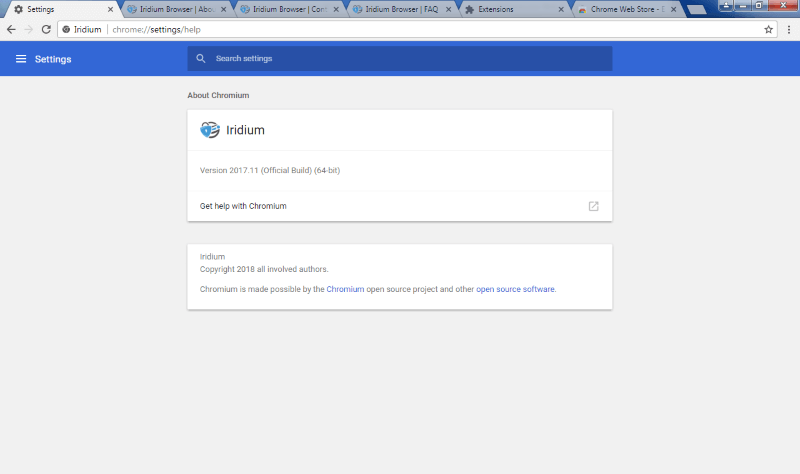Switch to the Iridium Browser About tab
The image size is (800, 474).
[177, 9]
